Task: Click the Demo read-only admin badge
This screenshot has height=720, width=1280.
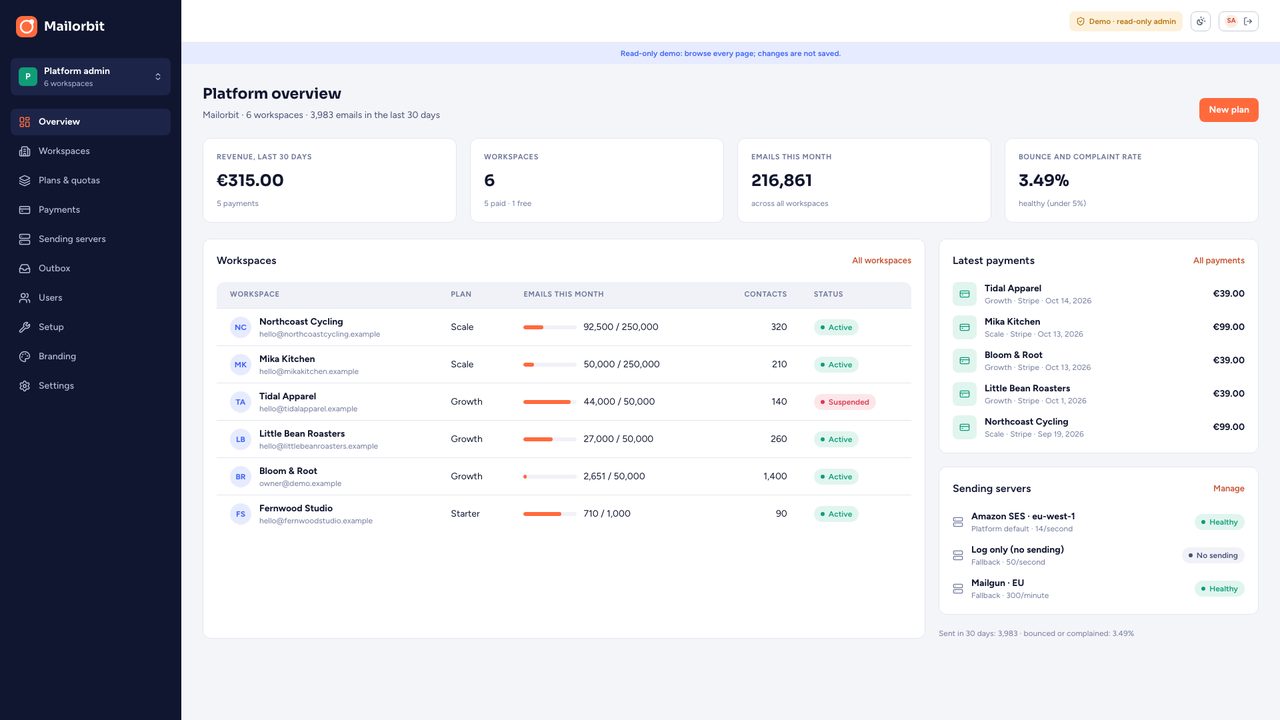Action: click(1126, 21)
